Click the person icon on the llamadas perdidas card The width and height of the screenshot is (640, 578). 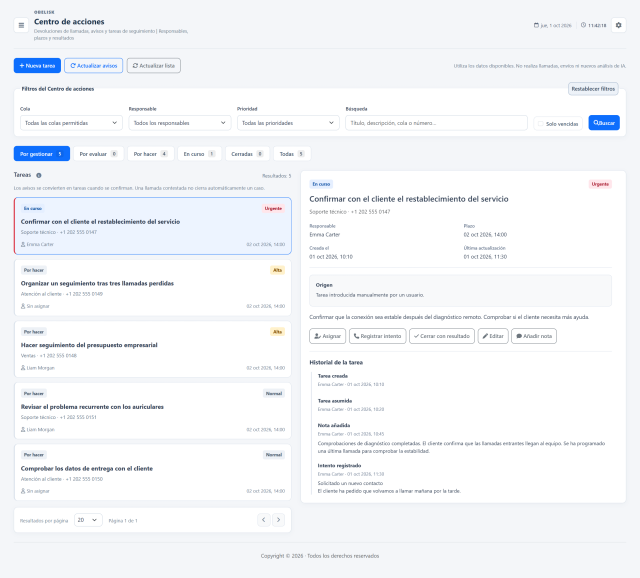click(23, 306)
